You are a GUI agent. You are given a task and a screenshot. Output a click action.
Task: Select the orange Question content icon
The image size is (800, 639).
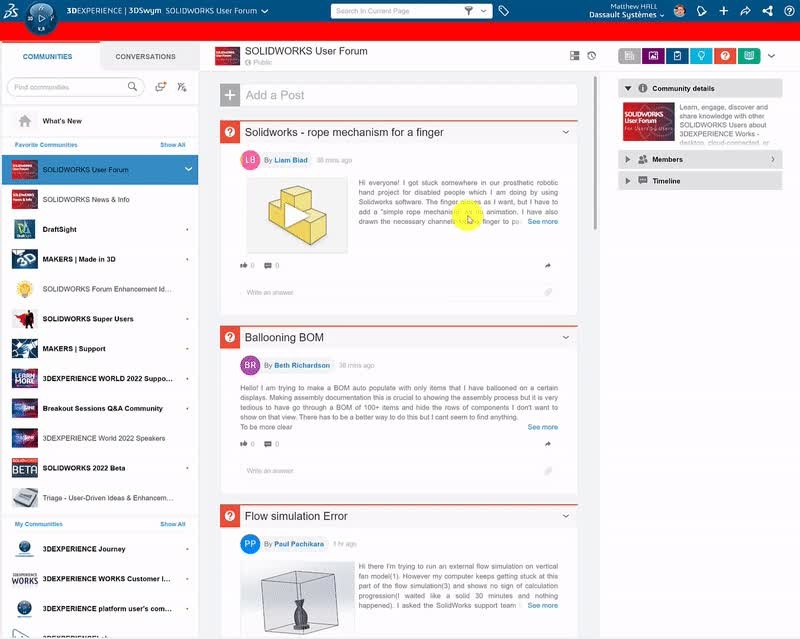click(x=725, y=56)
